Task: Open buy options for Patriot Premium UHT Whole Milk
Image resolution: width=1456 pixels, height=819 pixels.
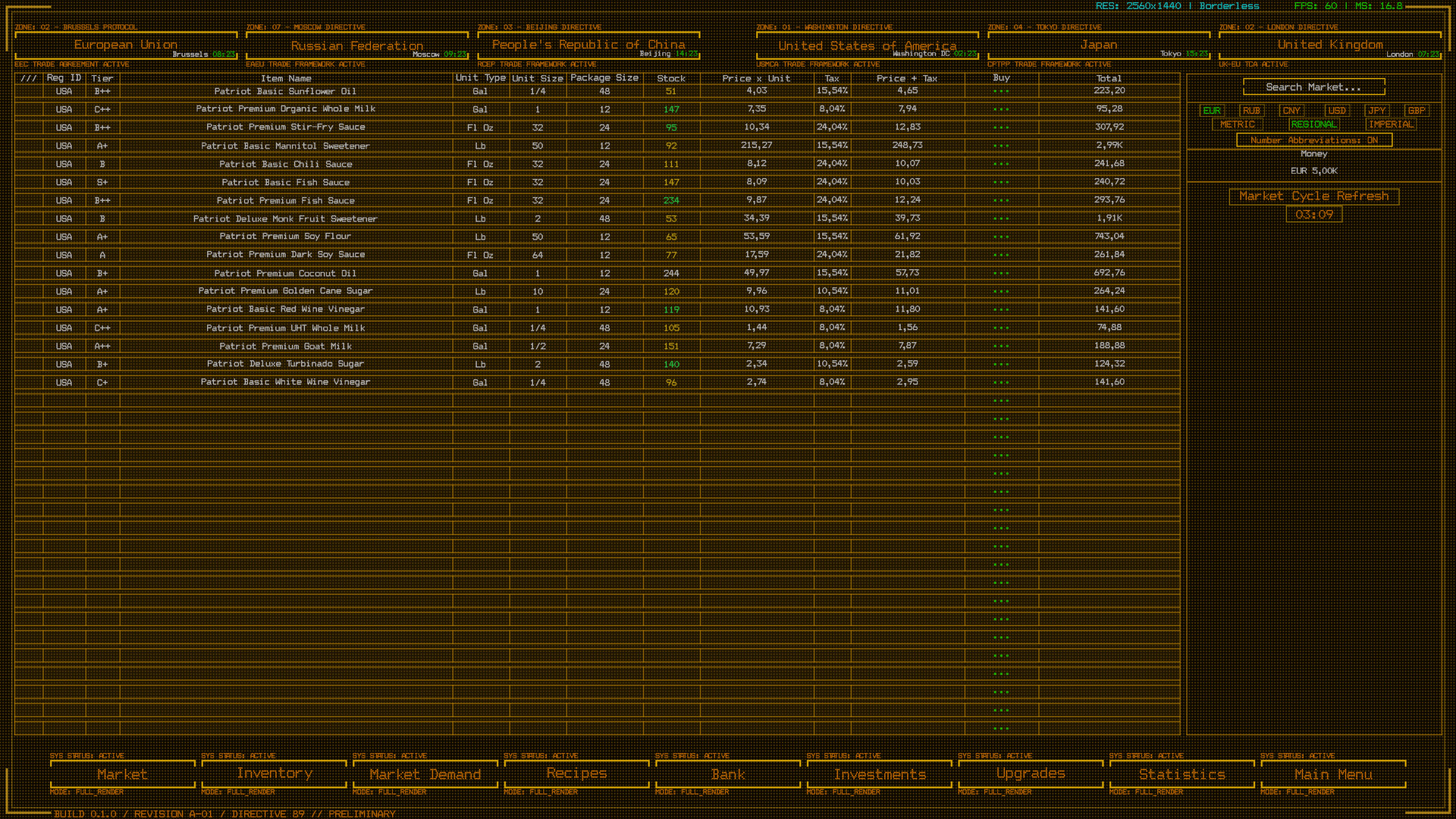Action: tap(1001, 328)
